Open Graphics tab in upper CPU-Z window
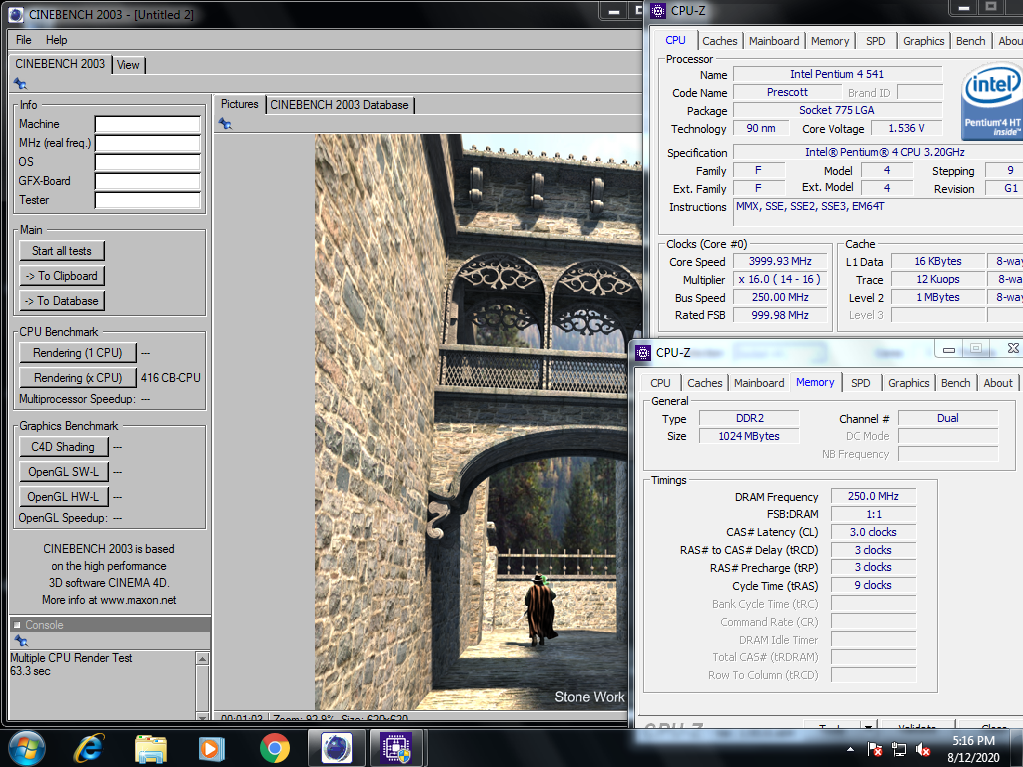Image resolution: width=1023 pixels, height=767 pixels. tap(923, 41)
